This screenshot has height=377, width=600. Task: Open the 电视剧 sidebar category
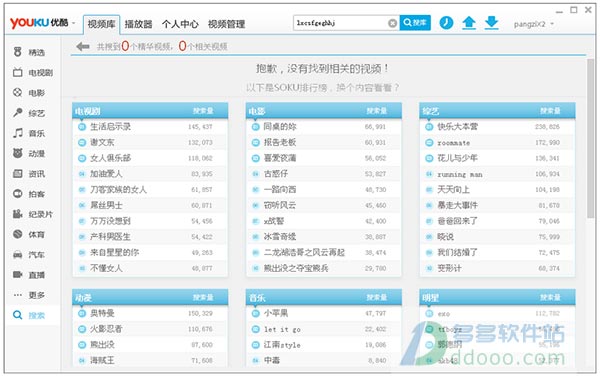click(x=33, y=72)
